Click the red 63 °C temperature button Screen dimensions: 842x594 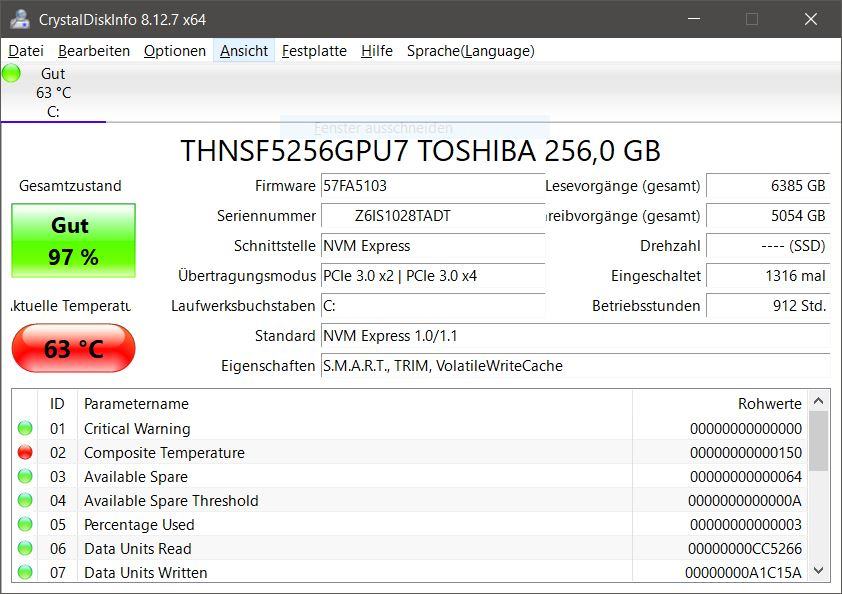tap(74, 348)
